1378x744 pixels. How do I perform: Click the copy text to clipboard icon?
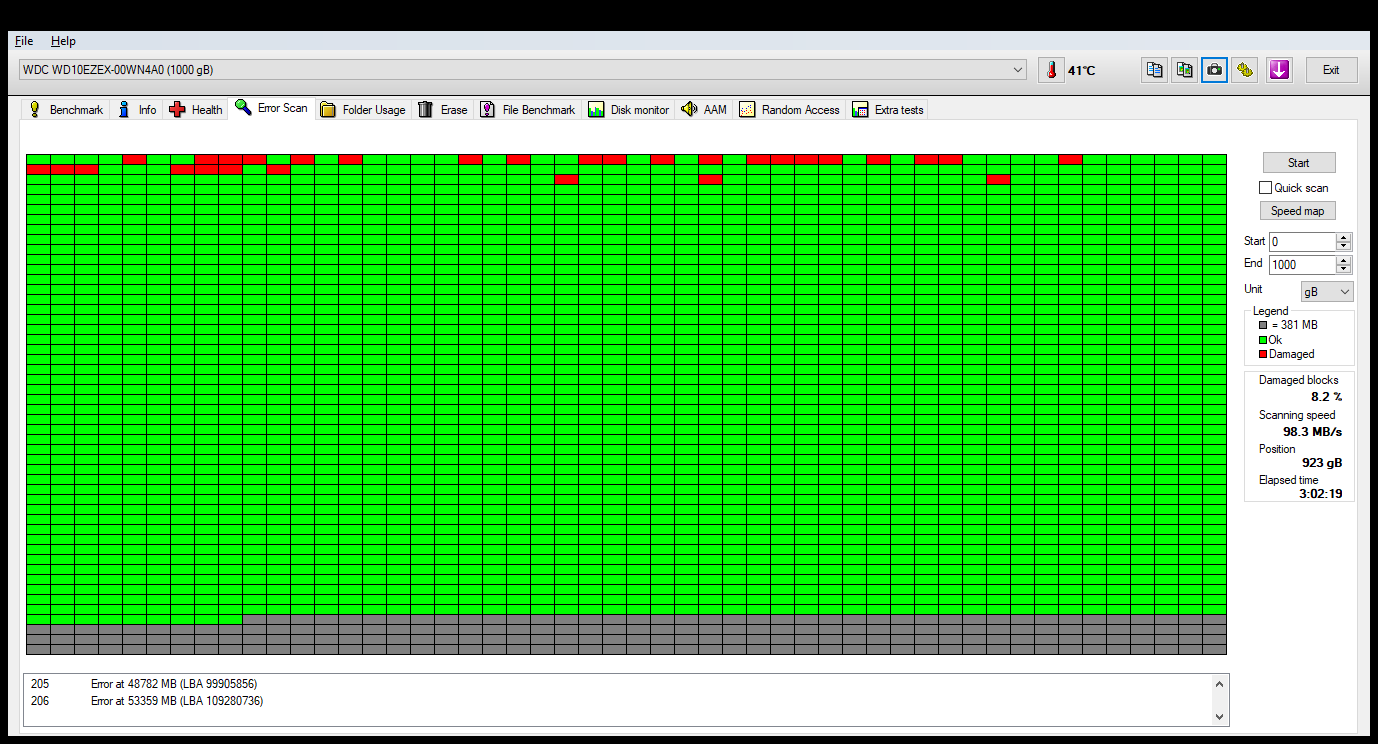(1155, 70)
